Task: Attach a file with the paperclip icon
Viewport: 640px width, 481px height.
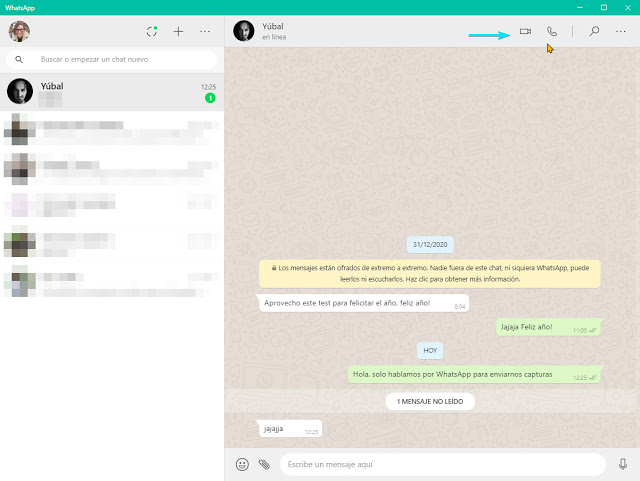Action: click(x=264, y=464)
